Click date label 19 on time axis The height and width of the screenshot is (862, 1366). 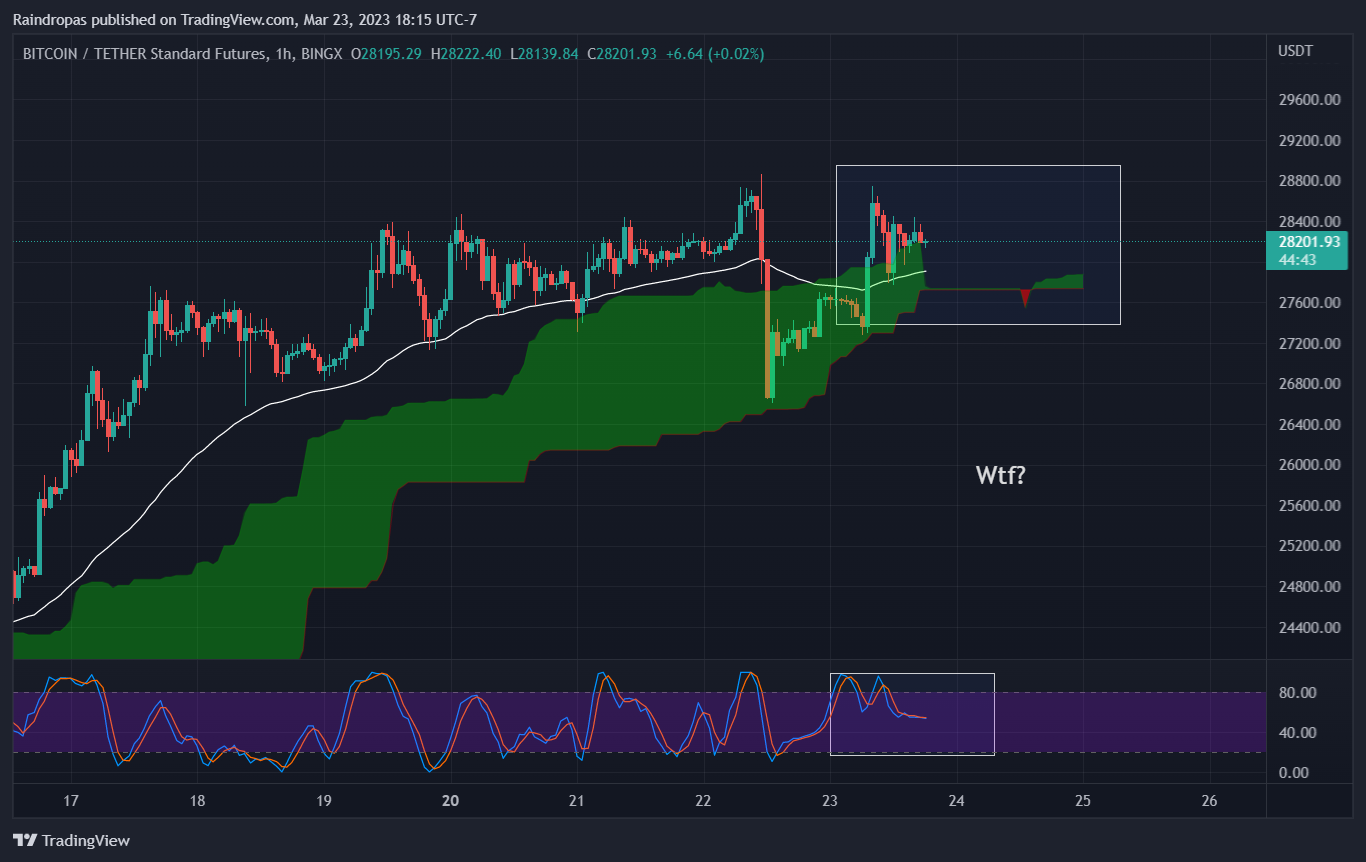(x=324, y=801)
